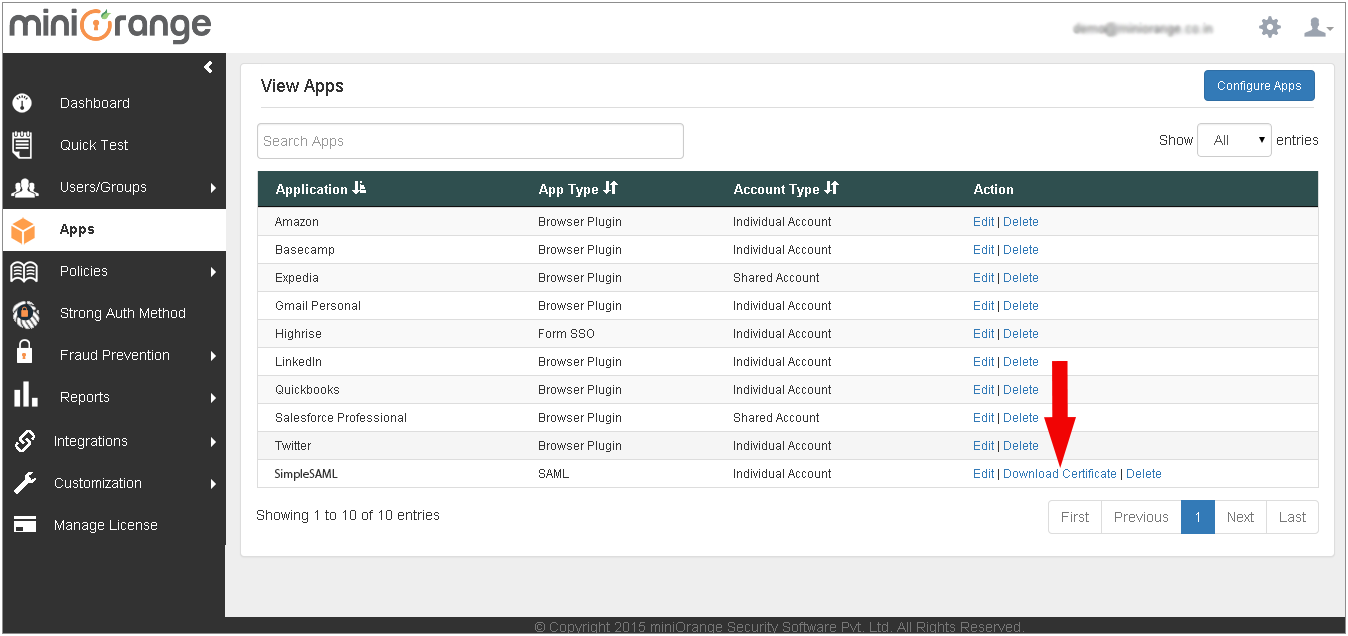Go to Next page
Screen dimensions: 1348x636
tap(1240, 517)
